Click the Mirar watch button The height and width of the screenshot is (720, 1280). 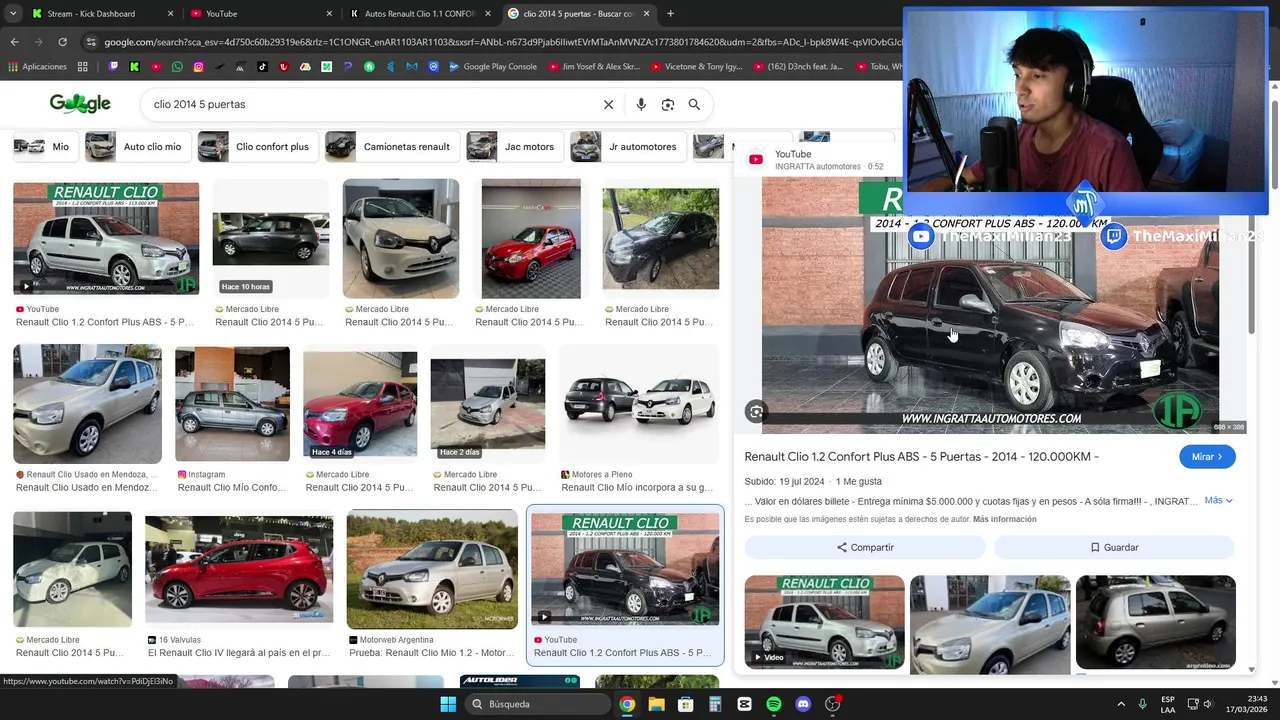click(x=1207, y=457)
